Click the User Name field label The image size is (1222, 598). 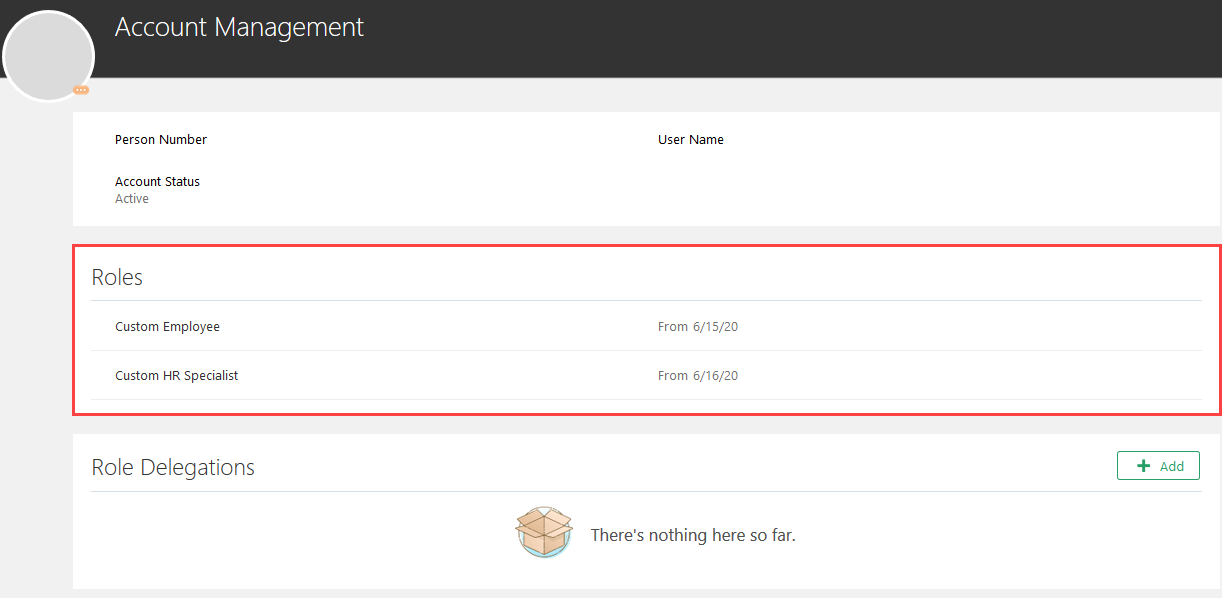click(690, 139)
